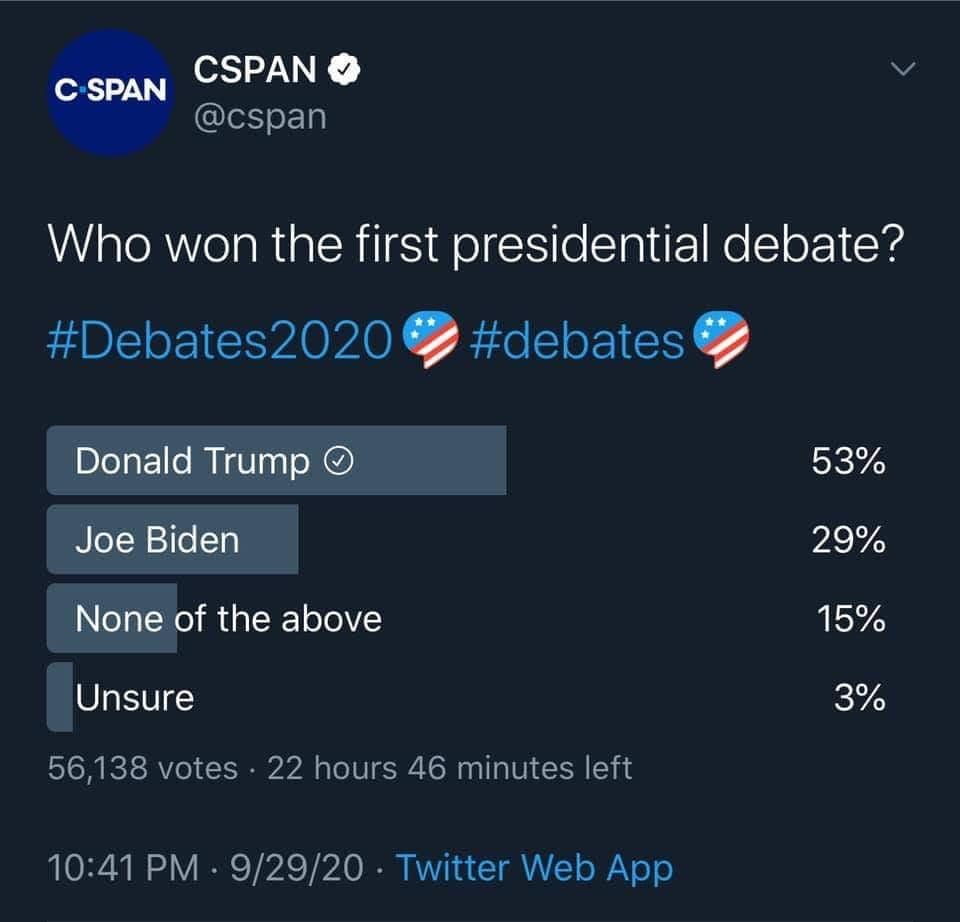960x922 pixels.
Task: Click the flag emoji after #Debates2020
Action: click(x=430, y=339)
